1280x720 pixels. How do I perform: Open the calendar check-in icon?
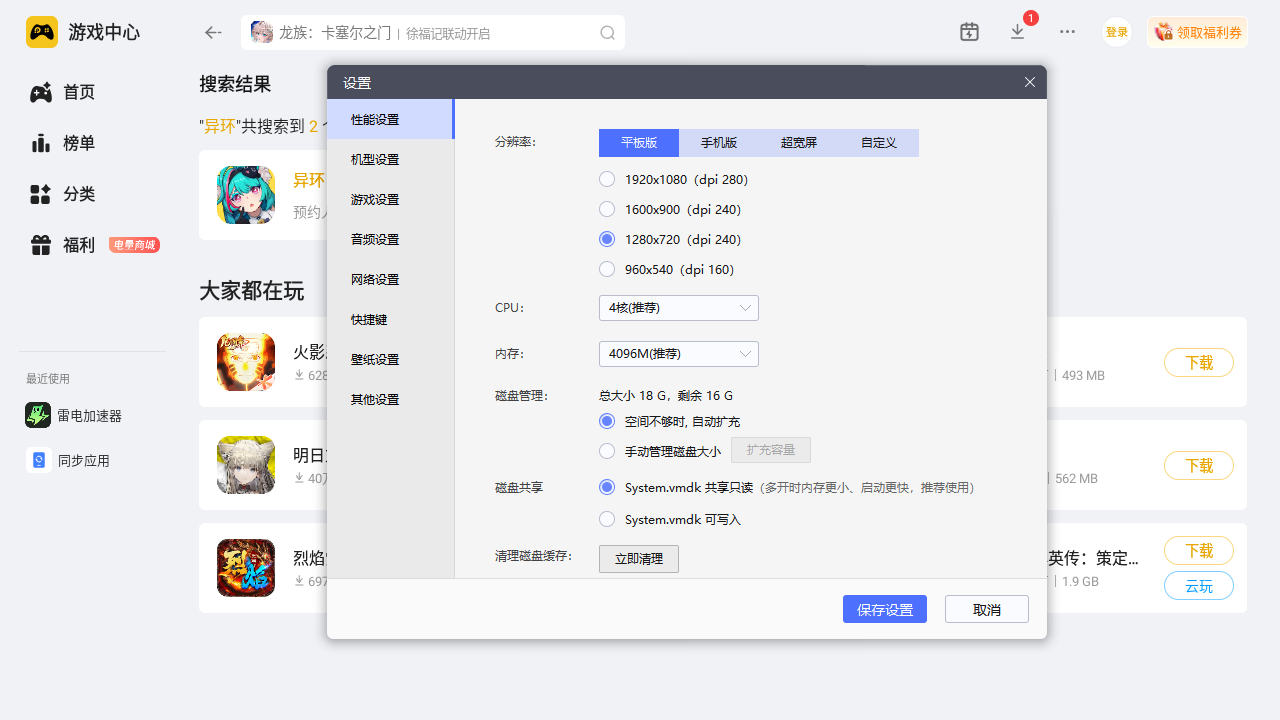coord(969,32)
